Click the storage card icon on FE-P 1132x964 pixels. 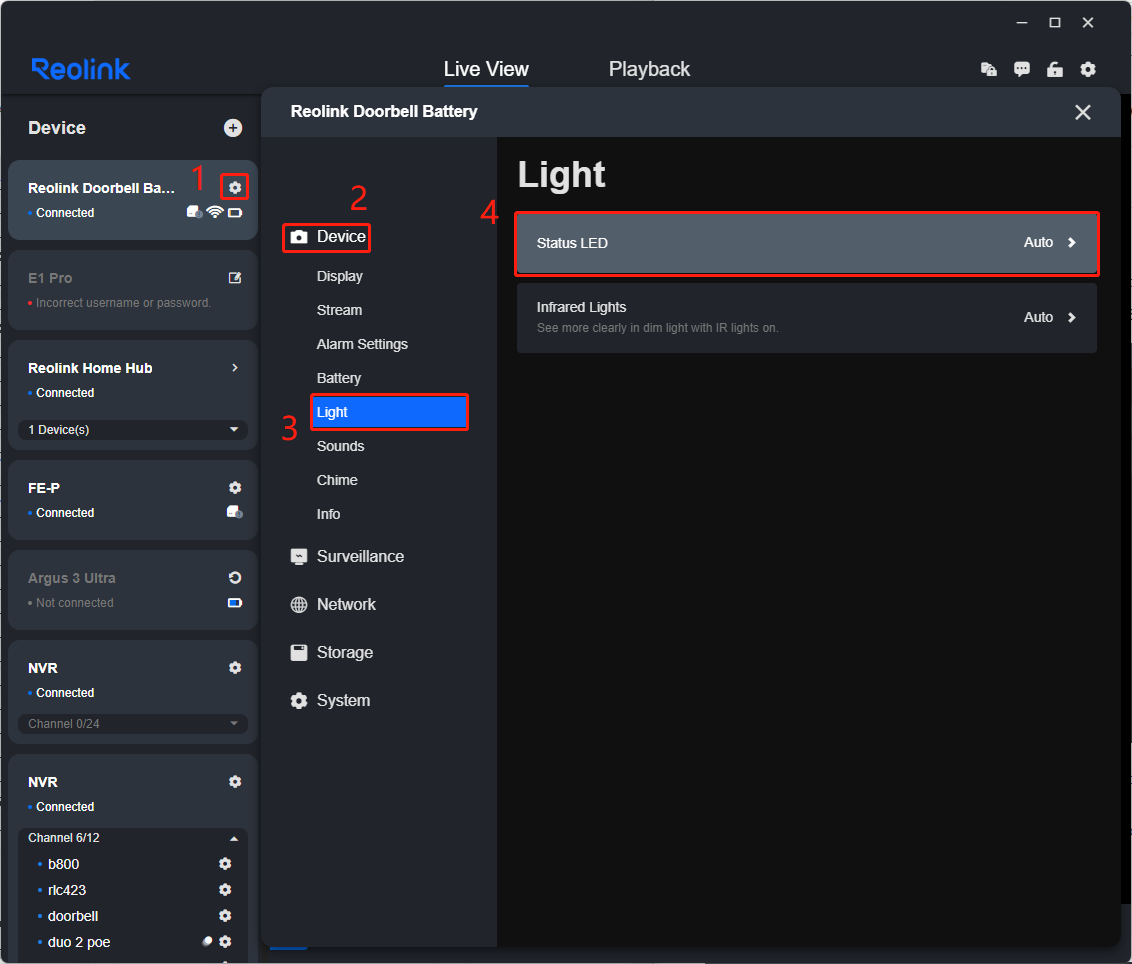tap(235, 512)
